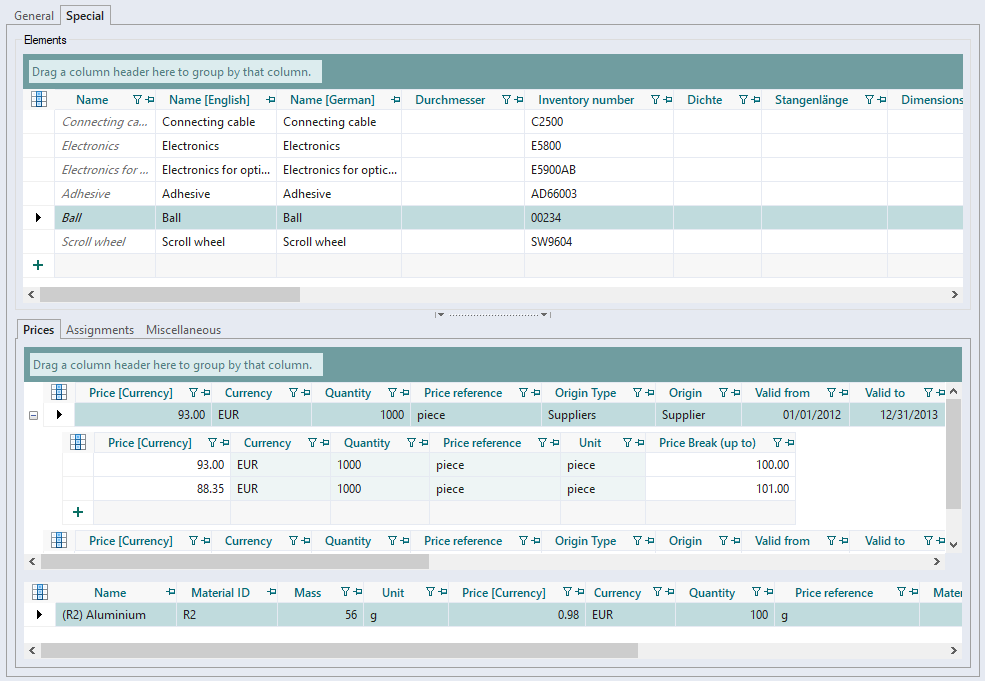Open the Miscellaneous tab

pyautogui.click(x=183, y=329)
